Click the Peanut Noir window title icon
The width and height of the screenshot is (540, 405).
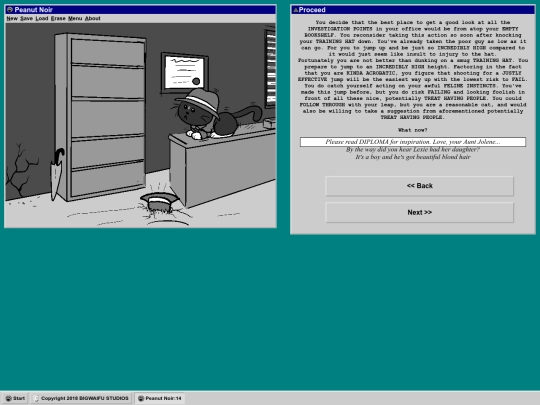(10, 10)
